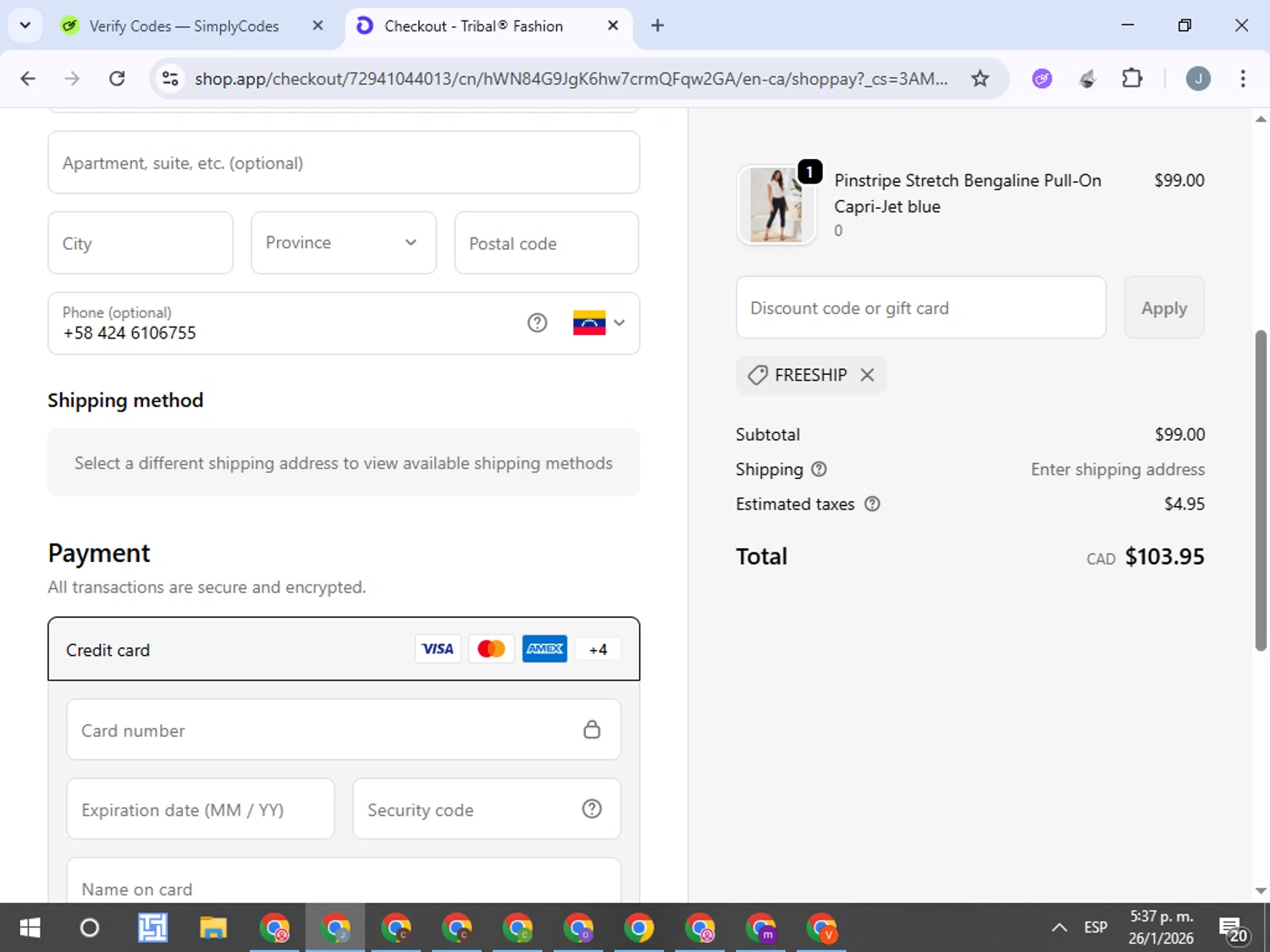Screen dimensions: 1270x952
Task: Click the FREESHIP tag icon
Action: click(x=758, y=375)
